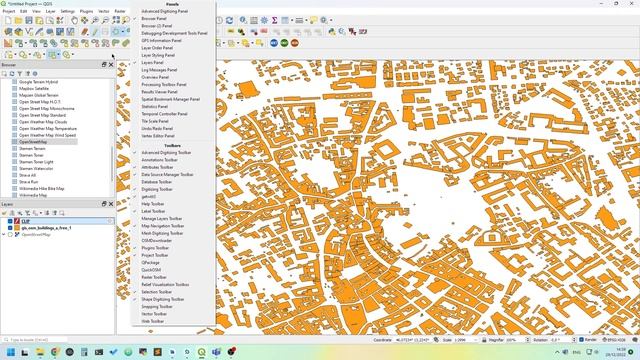Open the Python console icon
640x360 pixels.
click(331, 31)
